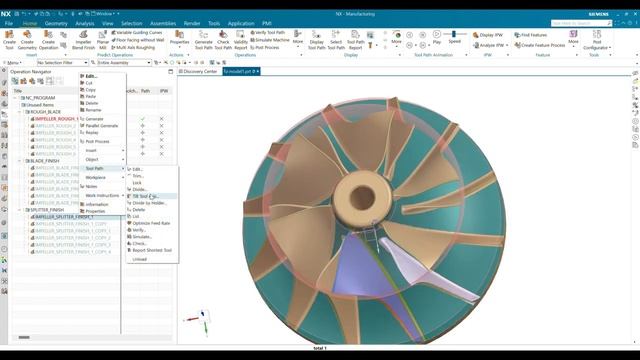Image resolution: width=640 pixels, height=360 pixels.
Task: Choose Divide by Holder in submenu
Action: 151,203
